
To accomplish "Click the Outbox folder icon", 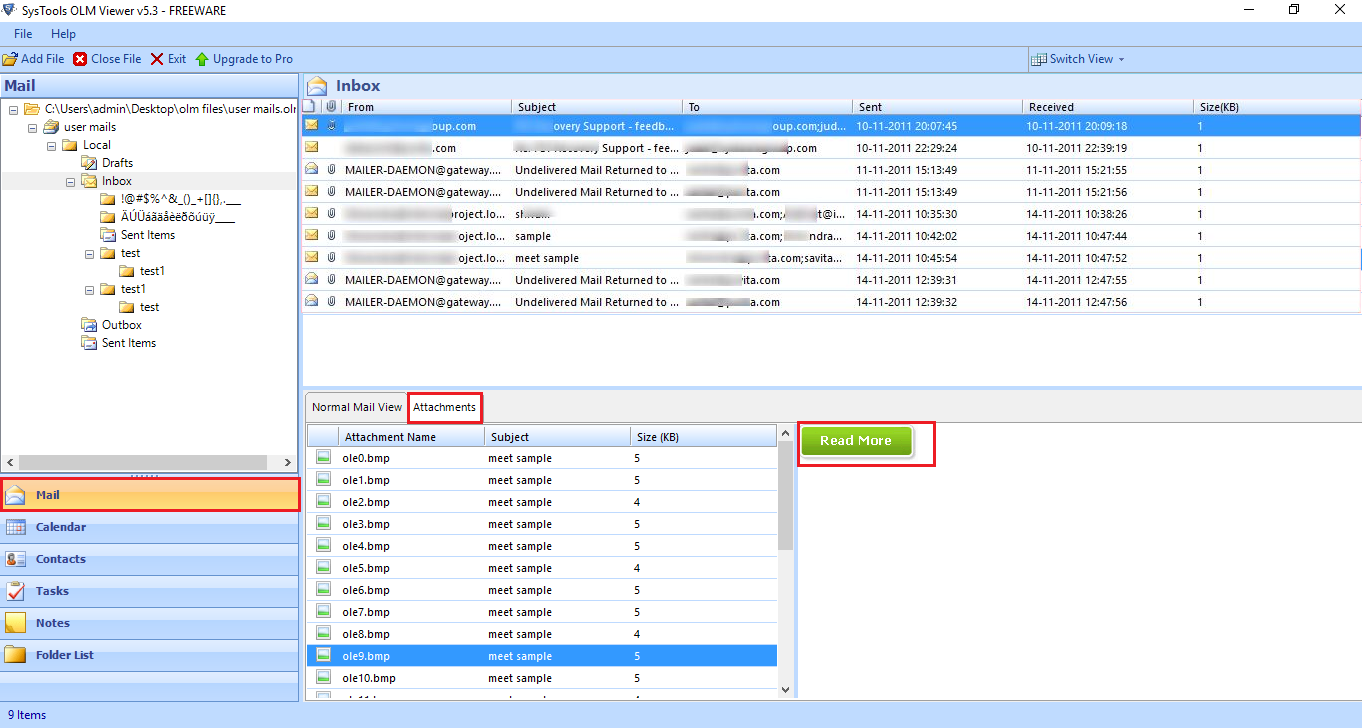I will coord(89,325).
